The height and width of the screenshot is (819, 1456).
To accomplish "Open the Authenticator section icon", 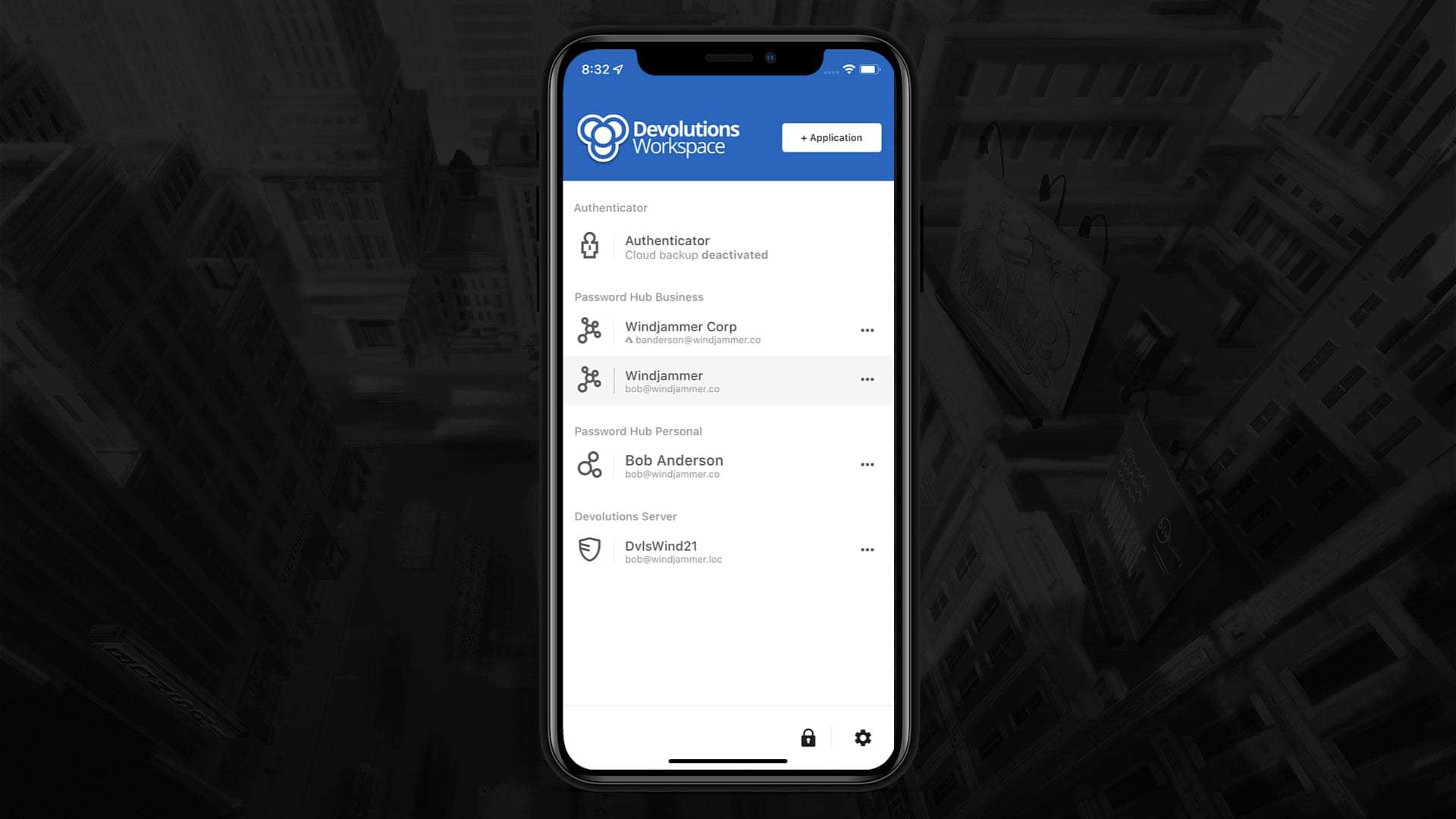I will pos(589,246).
